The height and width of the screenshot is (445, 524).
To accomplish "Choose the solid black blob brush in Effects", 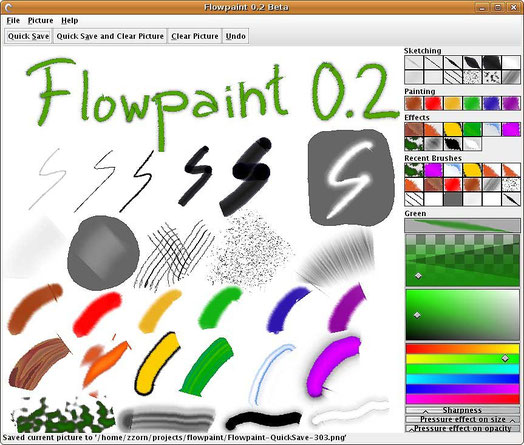I will [x=452, y=144].
